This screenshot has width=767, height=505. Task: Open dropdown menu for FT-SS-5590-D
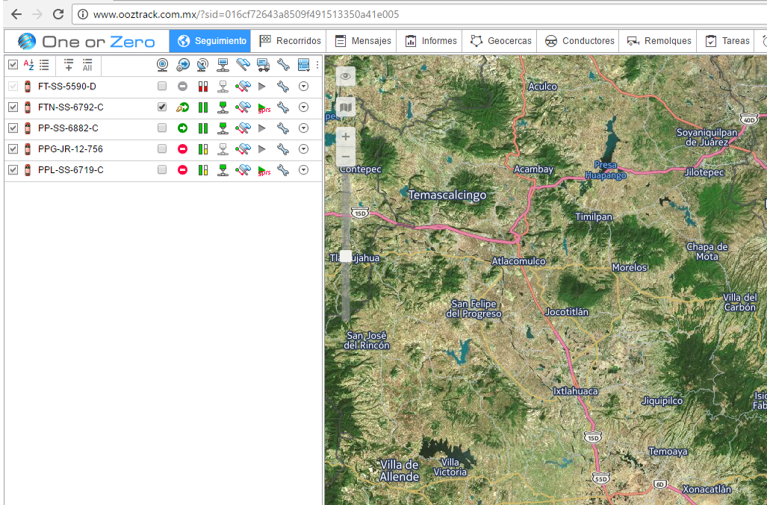(304, 86)
